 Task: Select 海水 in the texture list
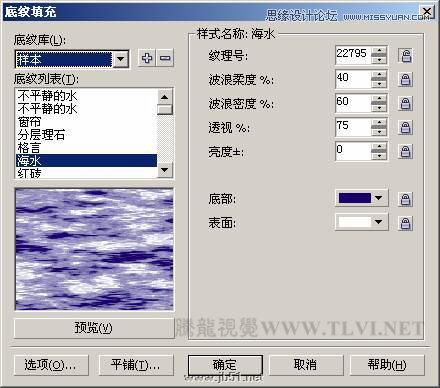pyautogui.click(x=86, y=161)
